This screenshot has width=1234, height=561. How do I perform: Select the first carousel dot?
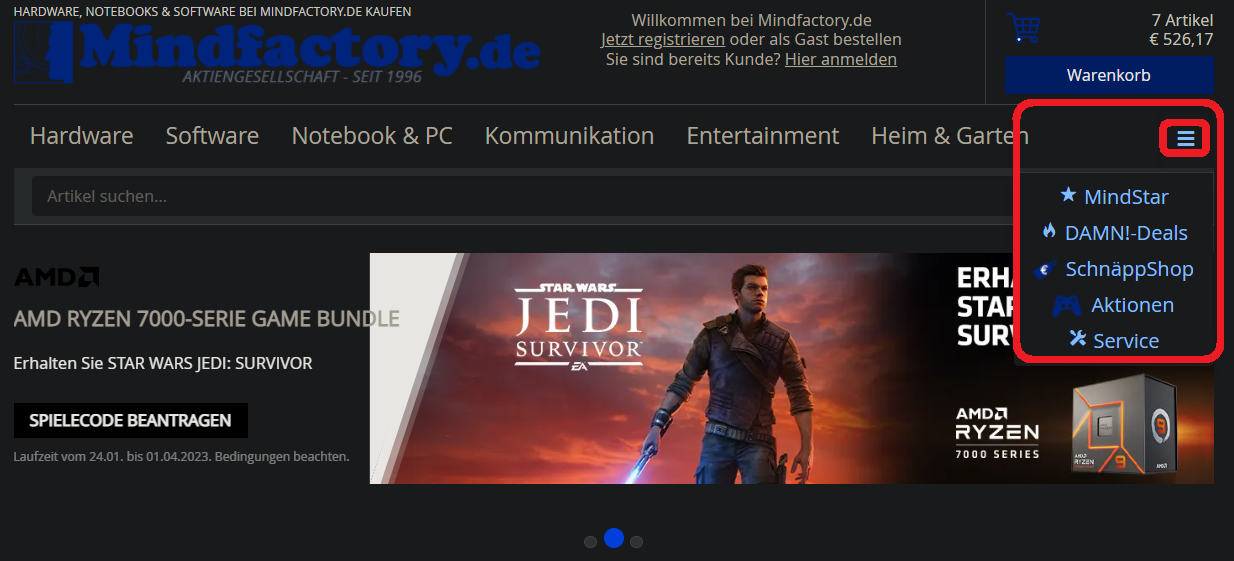(590, 542)
